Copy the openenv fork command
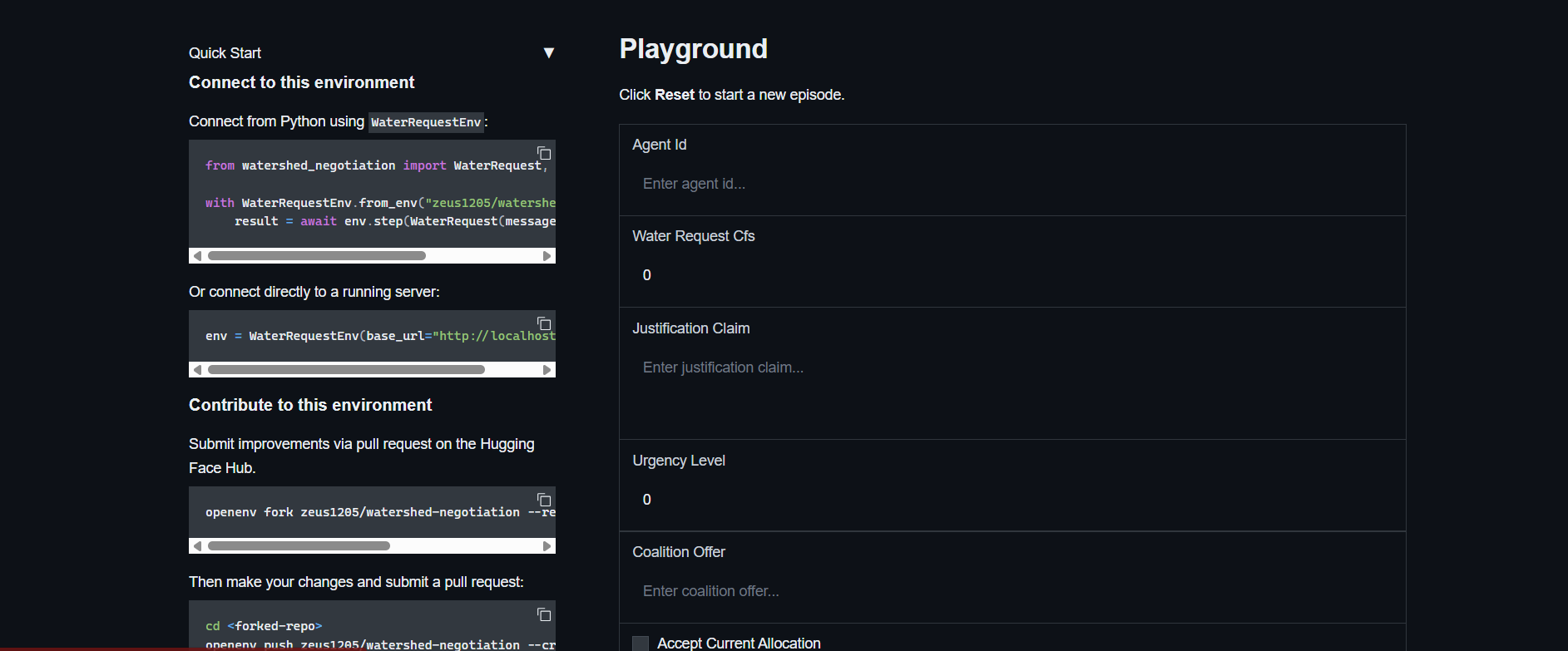This screenshot has width=1568, height=651. pyautogui.click(x=544, y=500)
